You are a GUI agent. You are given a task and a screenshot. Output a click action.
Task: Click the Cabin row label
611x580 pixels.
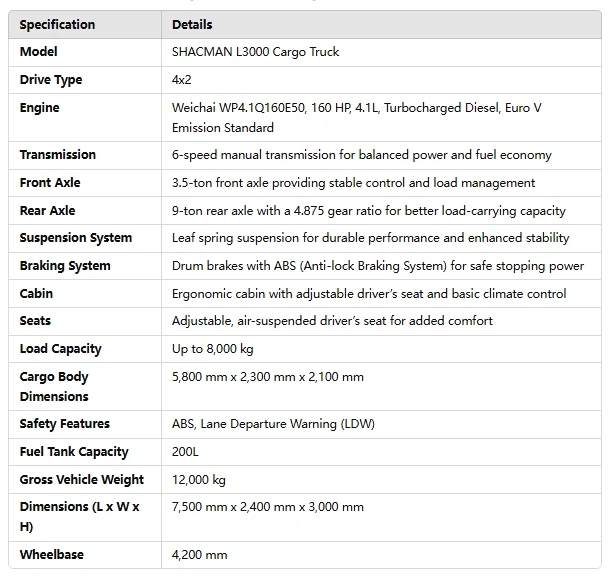point(37,294)
